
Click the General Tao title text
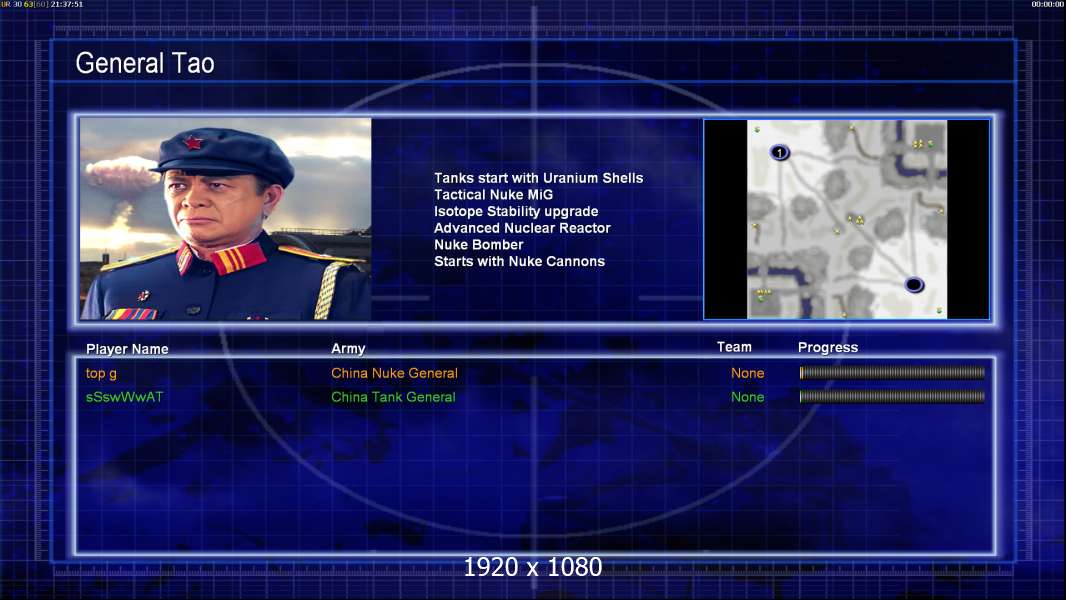pyautogui.click(x=145, y=63)
